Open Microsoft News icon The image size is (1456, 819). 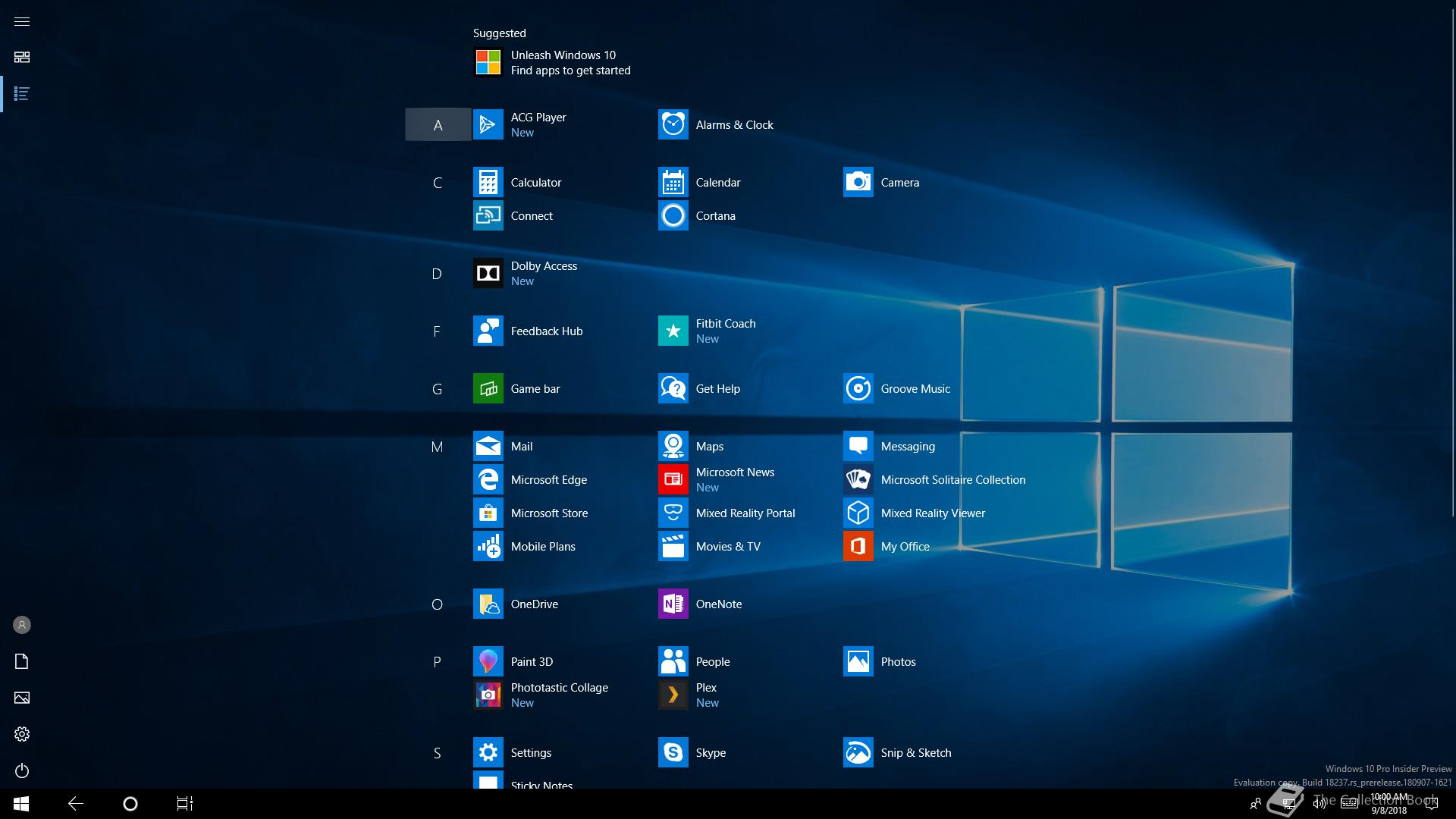pos(673,479)
